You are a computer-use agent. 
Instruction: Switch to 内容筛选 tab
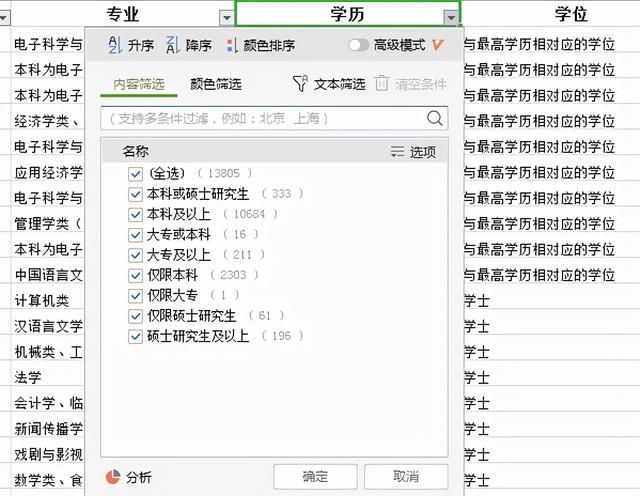pyautogui.click(x=139, y=84)
